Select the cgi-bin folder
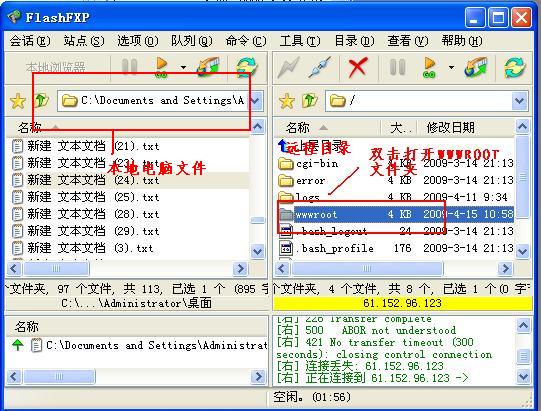 (x=396, y=163)
